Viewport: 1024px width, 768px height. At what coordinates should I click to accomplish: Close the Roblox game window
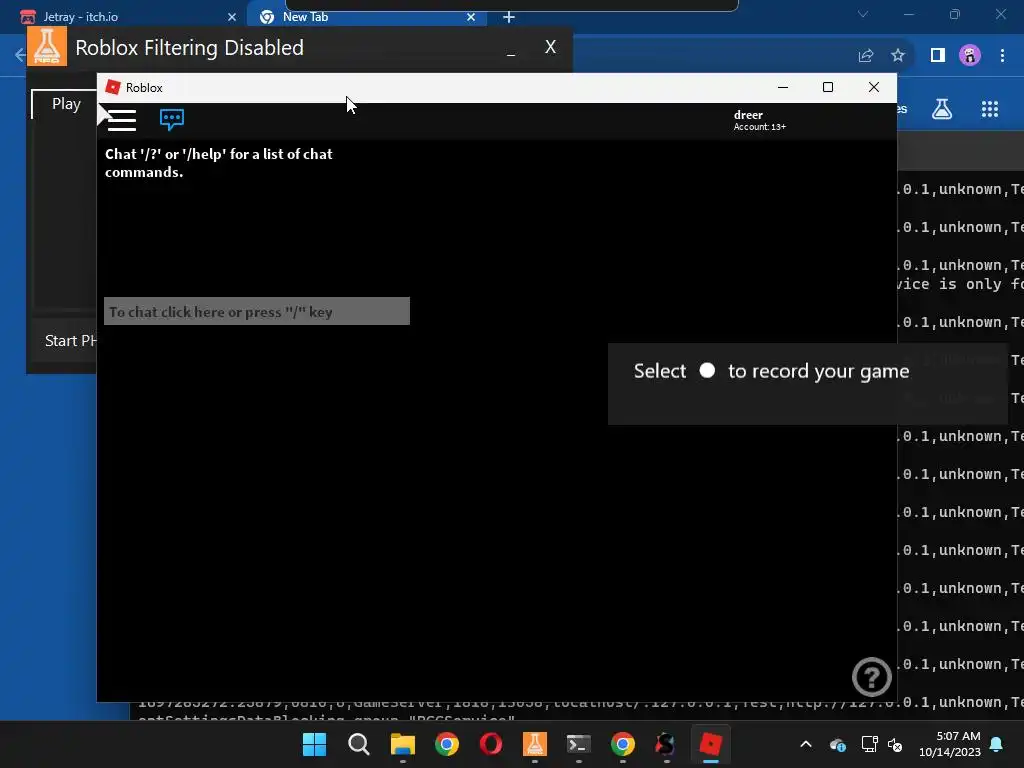[874, 88]
